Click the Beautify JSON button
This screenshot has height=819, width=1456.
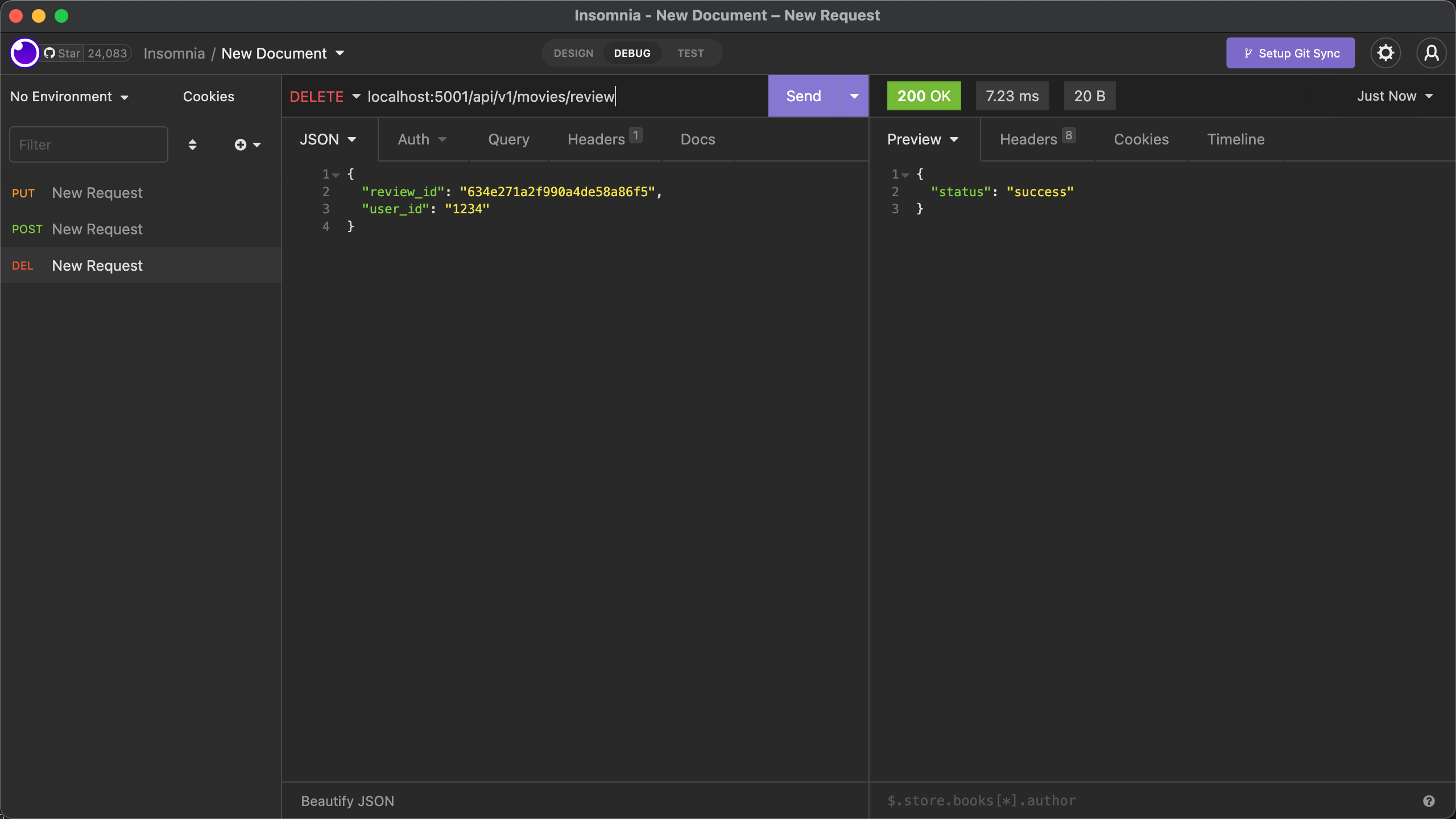tap(347, 800)
